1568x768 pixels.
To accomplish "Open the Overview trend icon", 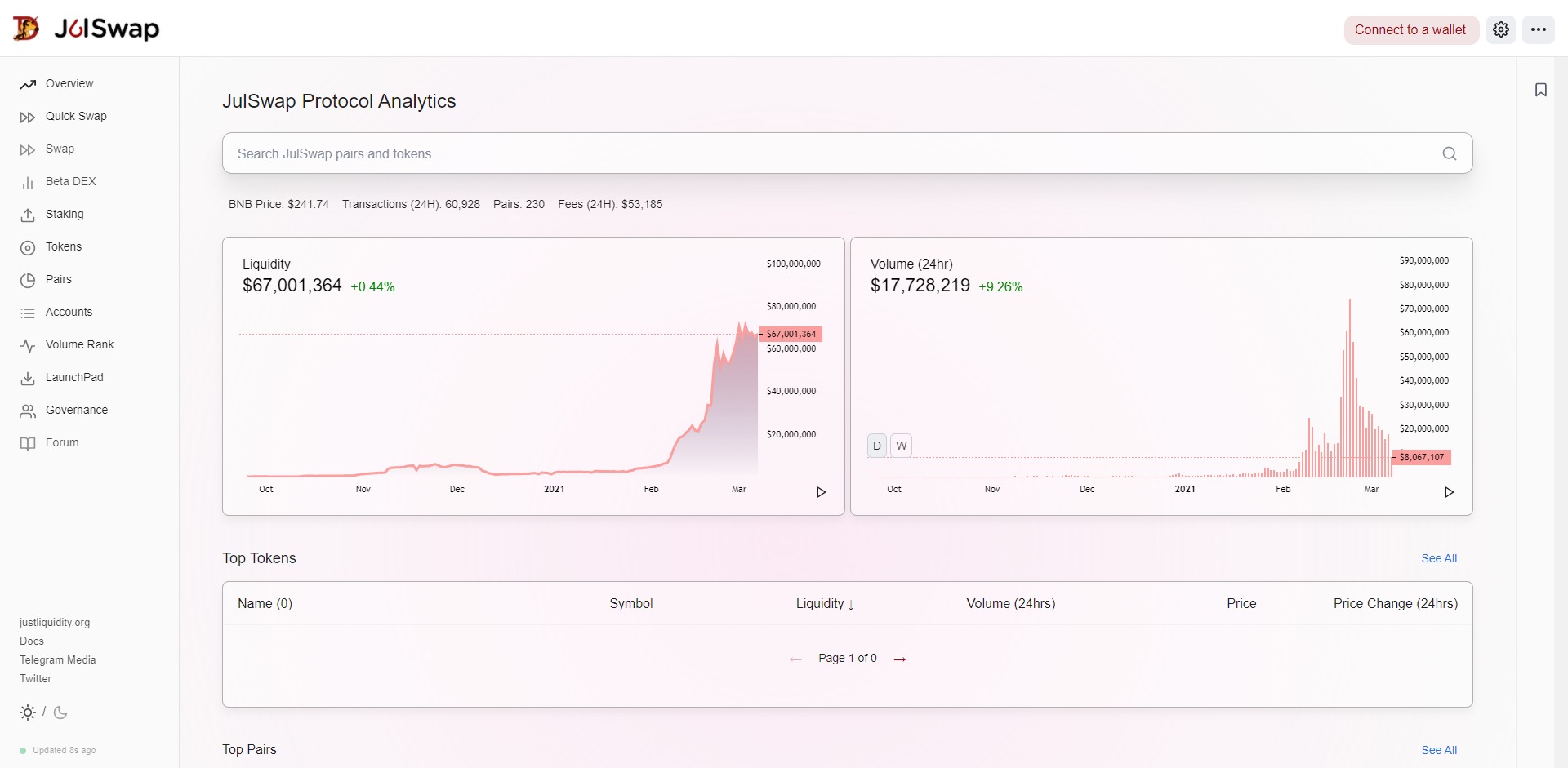I will point(28,84).
